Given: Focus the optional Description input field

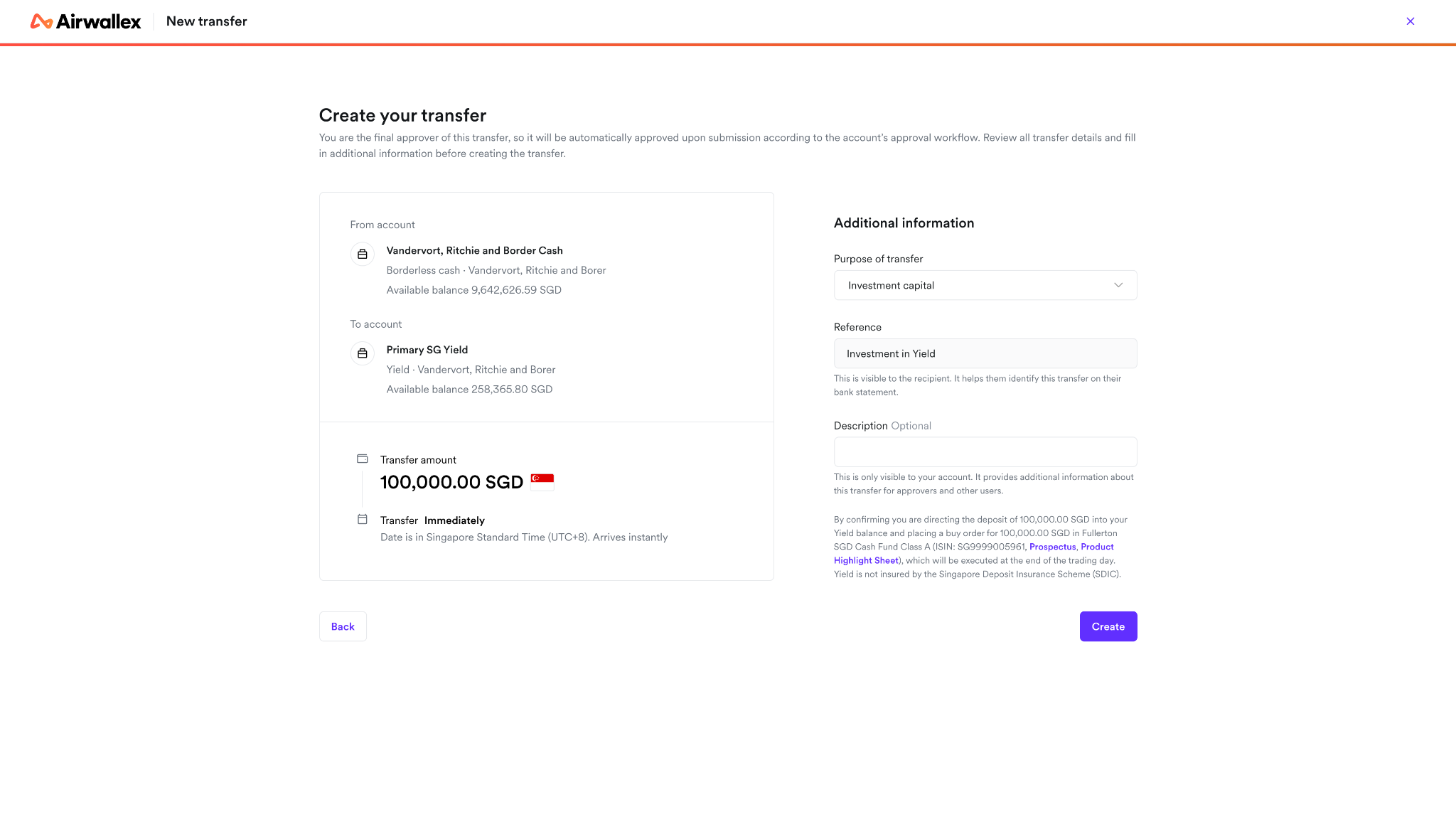Looking at the screenshot, I should pyautogui.click(x=985, y=452).
